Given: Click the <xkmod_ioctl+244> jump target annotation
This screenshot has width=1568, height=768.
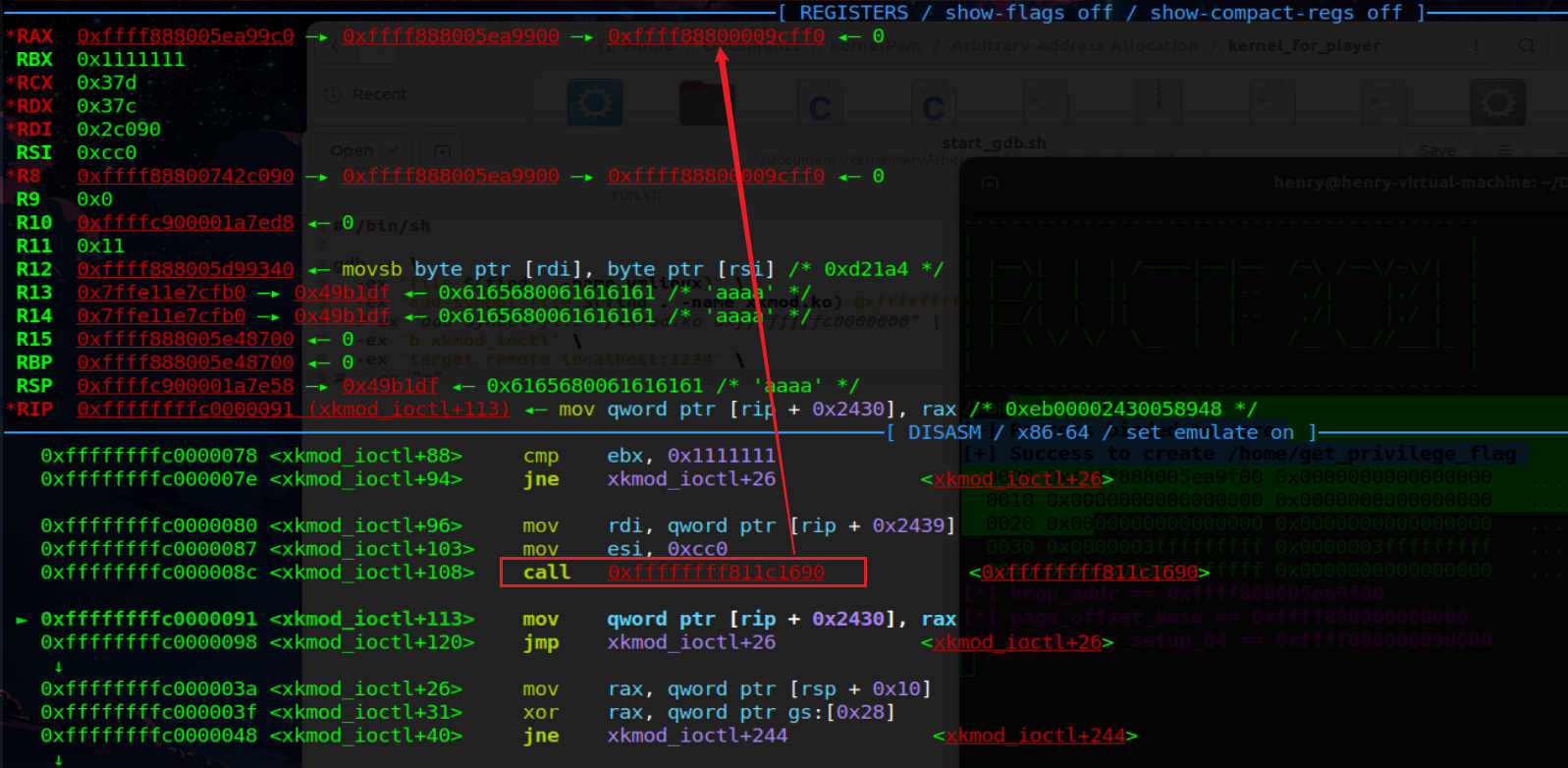Looking at the screenshot, I should point(1035,736).
